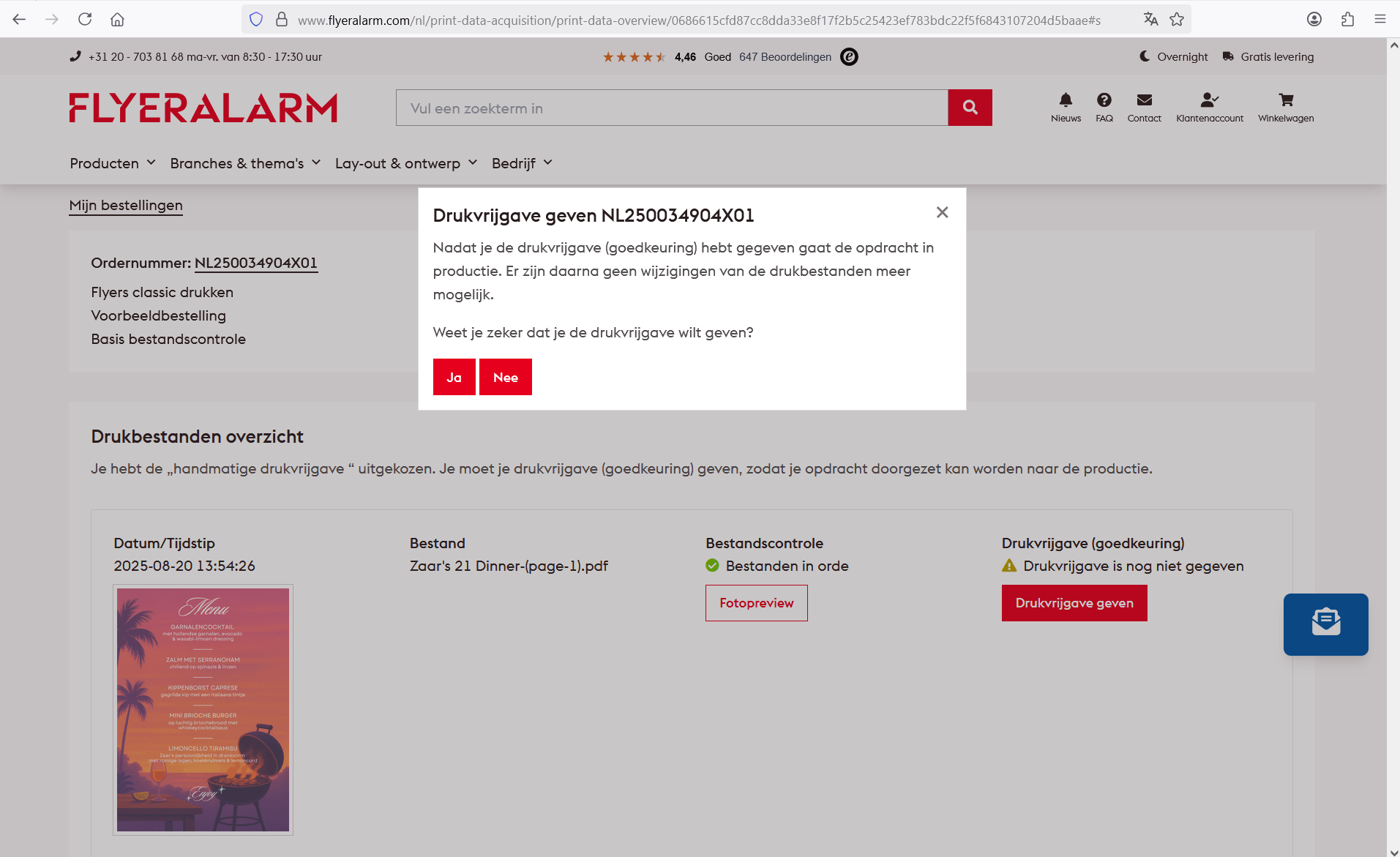The image size is (1400, 857).
Task: Decline print approval with Nee
Action: [505, 377]
